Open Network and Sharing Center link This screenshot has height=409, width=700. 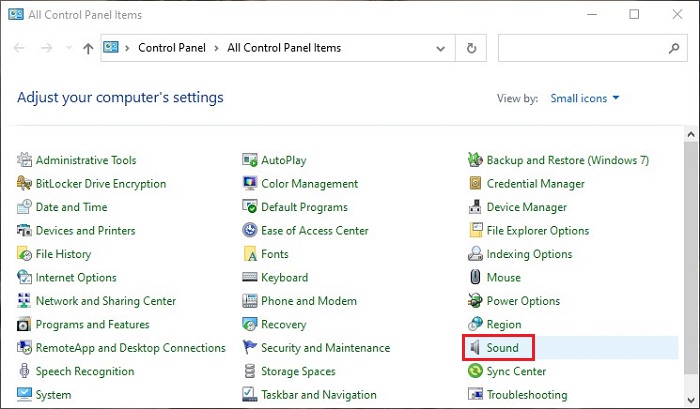106,300
